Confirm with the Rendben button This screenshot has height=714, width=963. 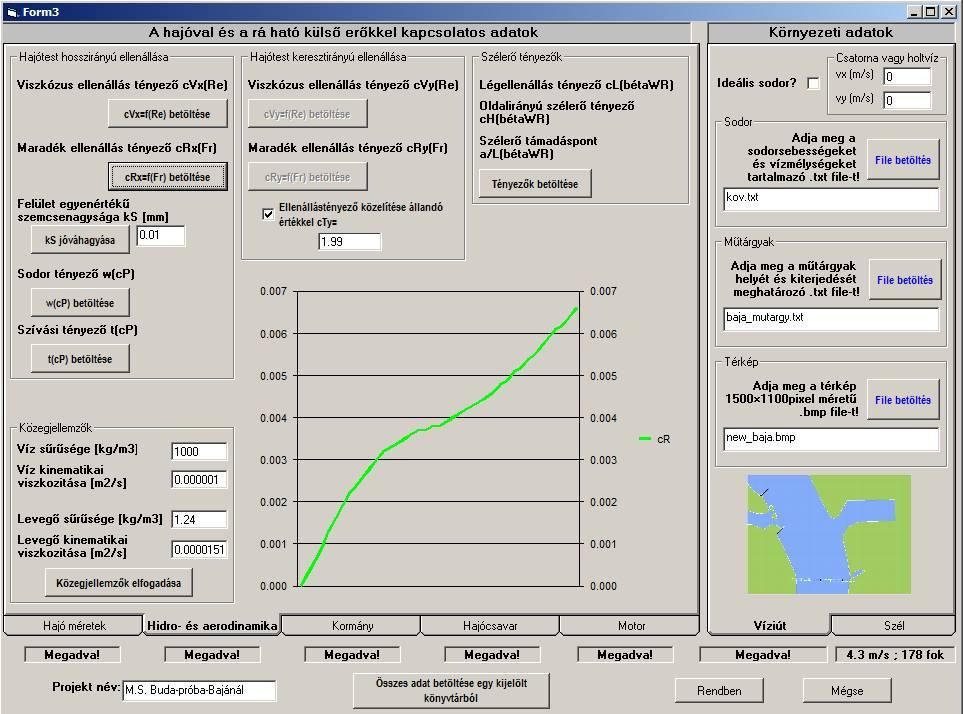[x=719, y=690]
